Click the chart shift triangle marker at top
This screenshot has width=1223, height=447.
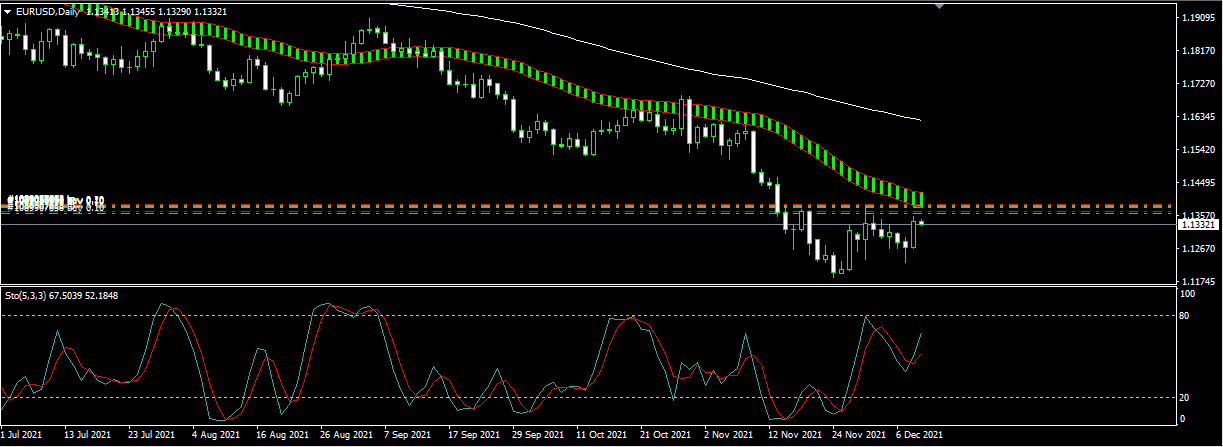(939, 6)
